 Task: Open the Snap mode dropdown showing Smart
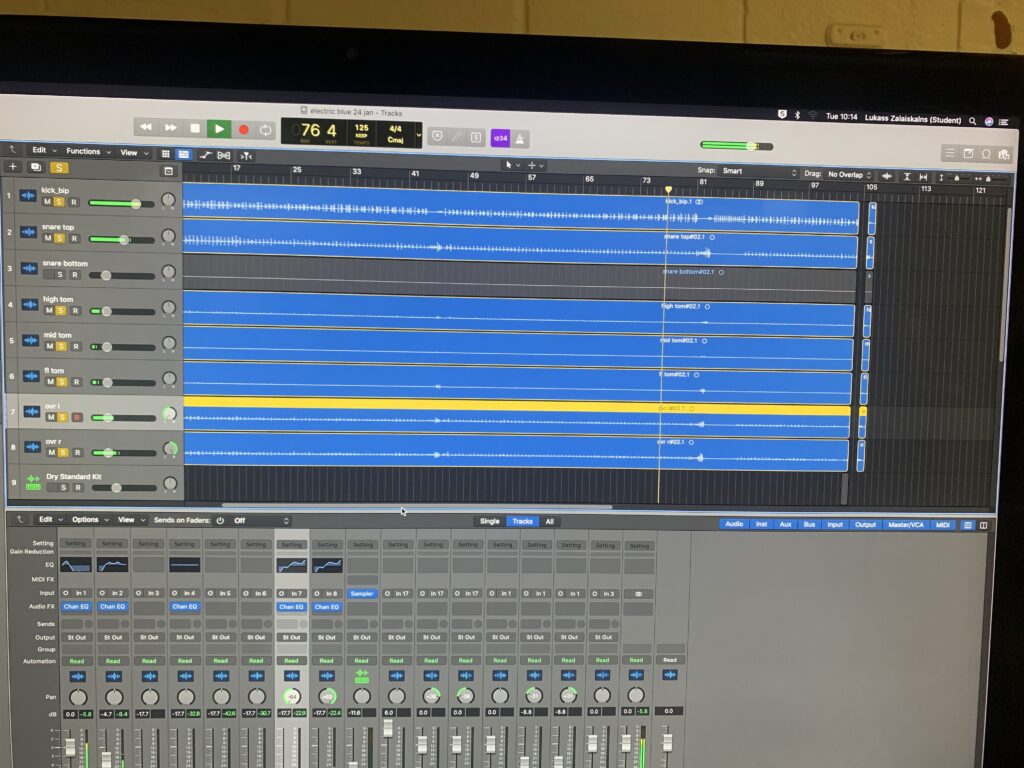(x=760, y=172)
